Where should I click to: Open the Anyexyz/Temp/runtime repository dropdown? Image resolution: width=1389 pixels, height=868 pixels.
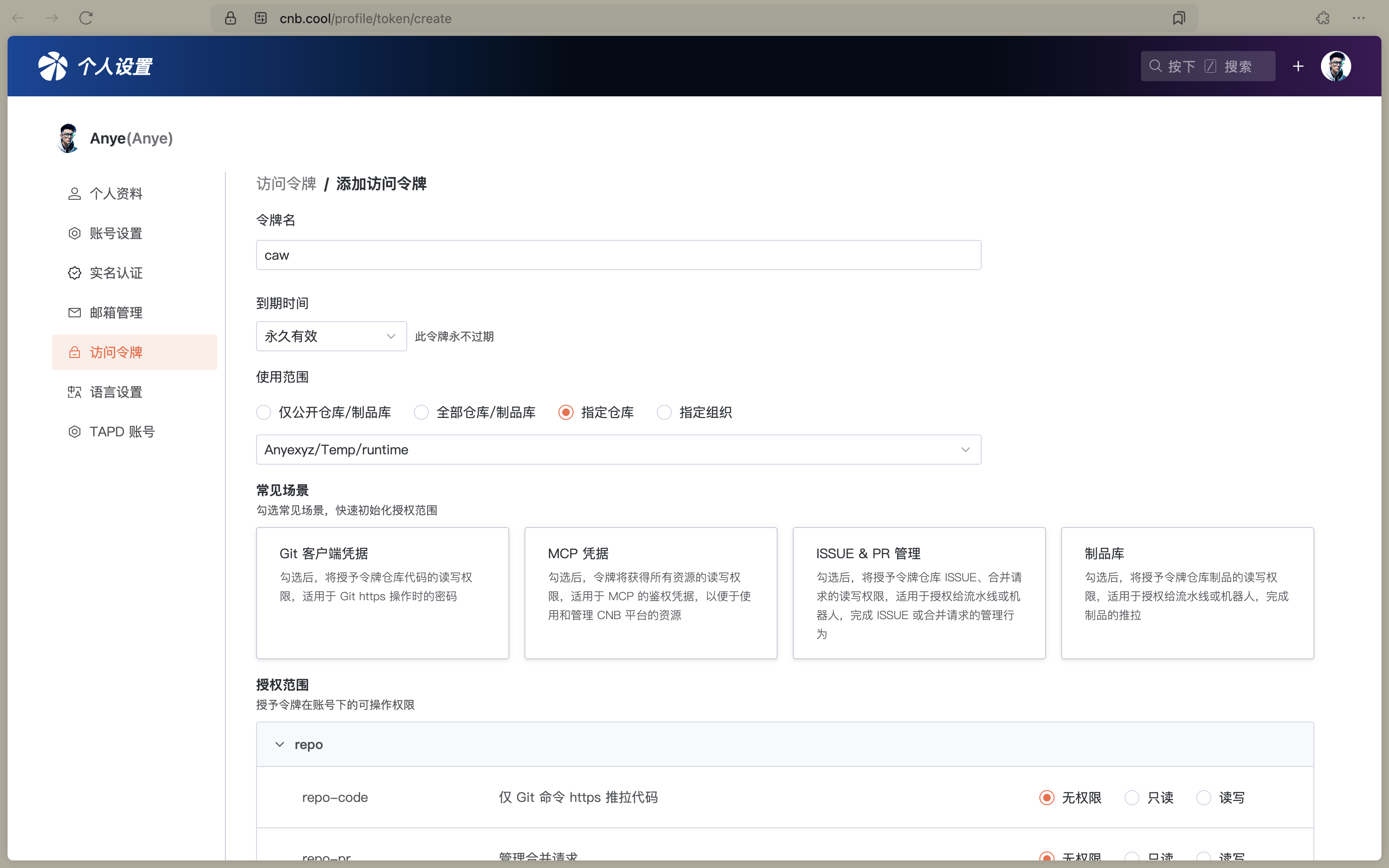[x=618, y=450]
